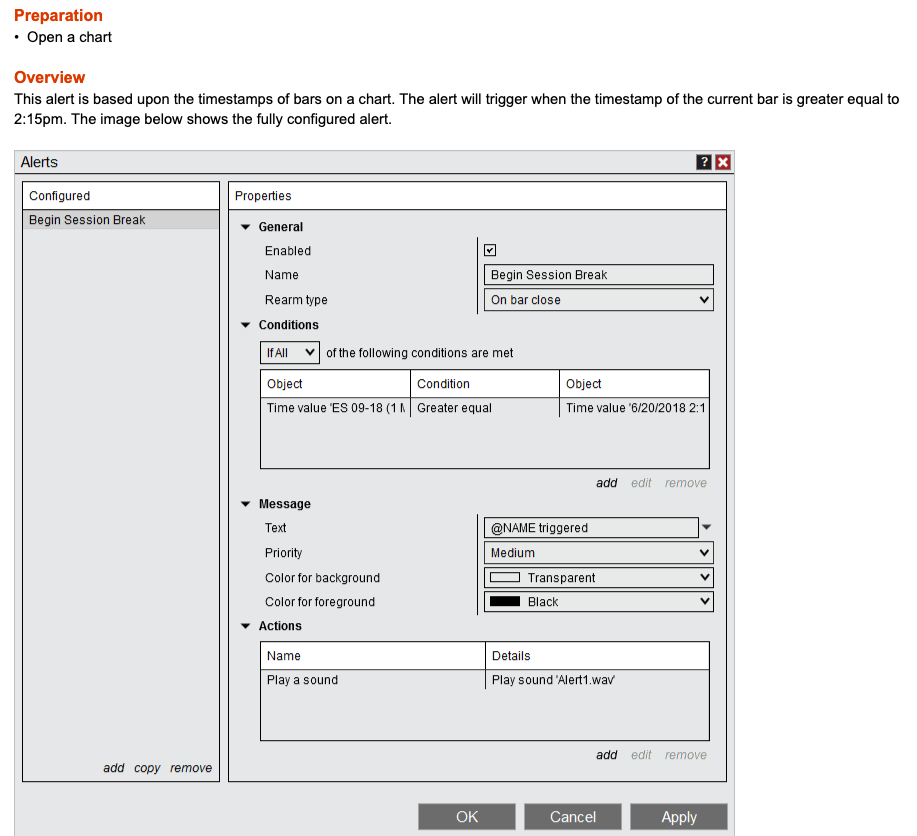
Task: Click the Play sound 'Alert1.wav' details cell
Action: (x=597, y=680)
